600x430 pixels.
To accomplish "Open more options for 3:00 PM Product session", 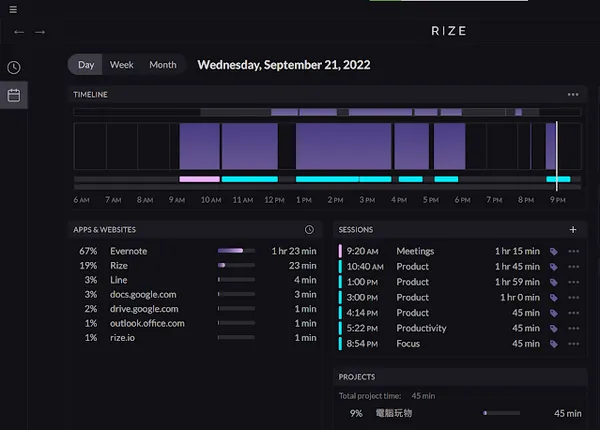I will (x=574, y=298).
